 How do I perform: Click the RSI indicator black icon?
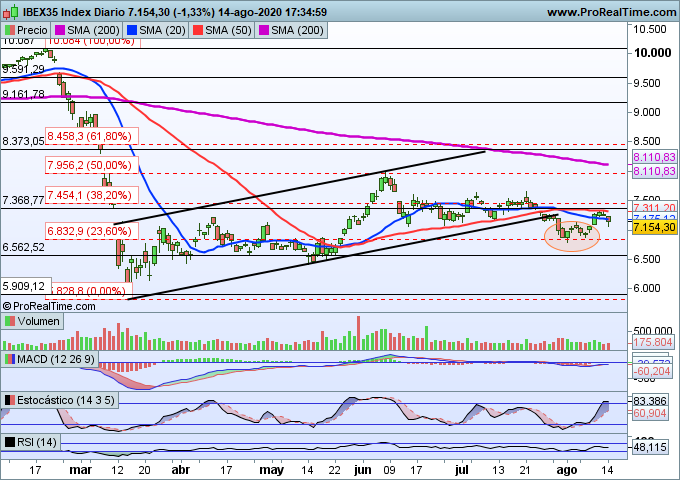(x=10, y=442)
